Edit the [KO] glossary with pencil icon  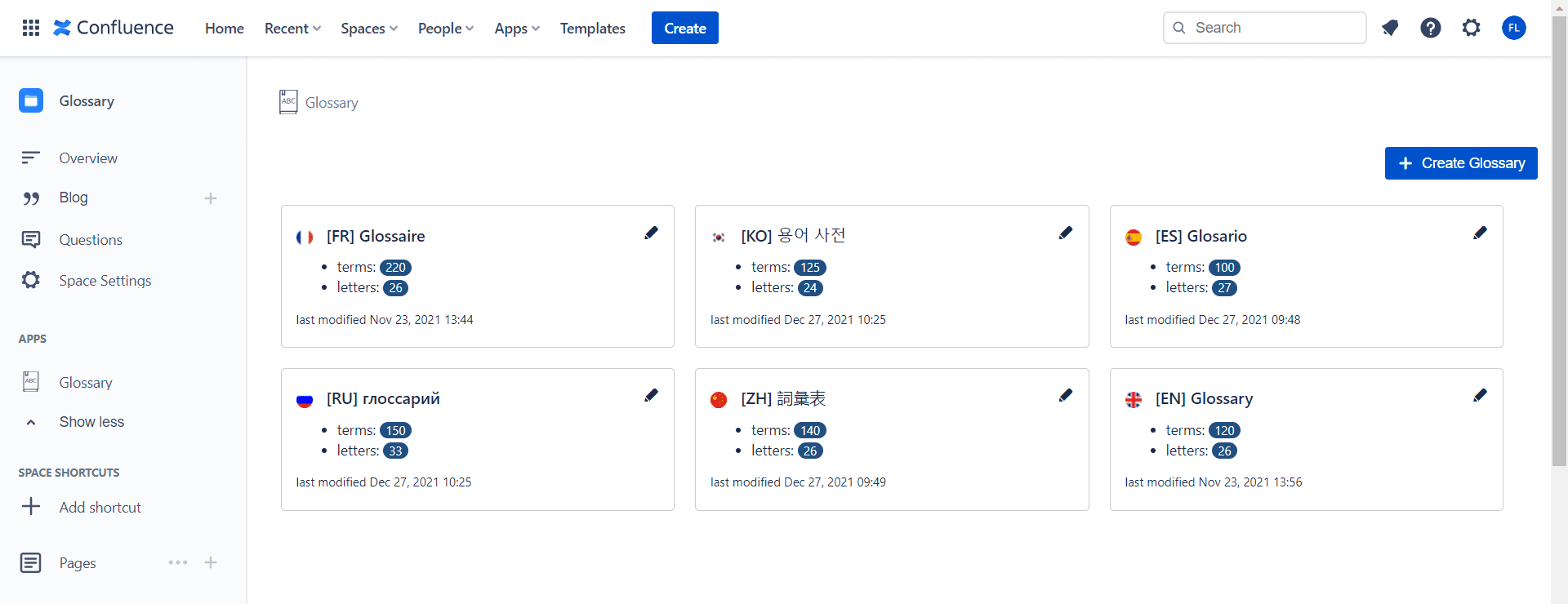pos(1066,233)
